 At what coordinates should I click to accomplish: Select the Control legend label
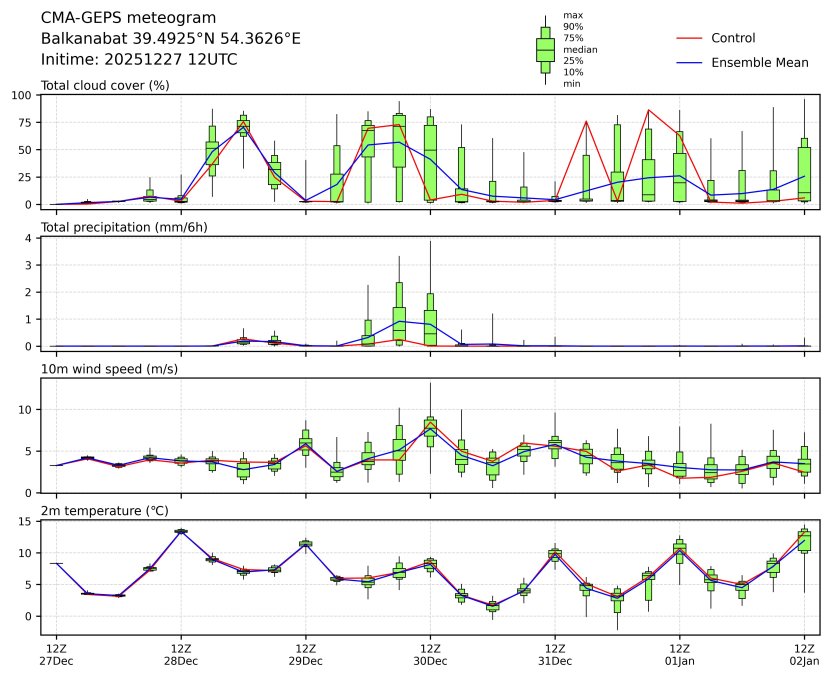pyautogui.click(x=732, y=38)
